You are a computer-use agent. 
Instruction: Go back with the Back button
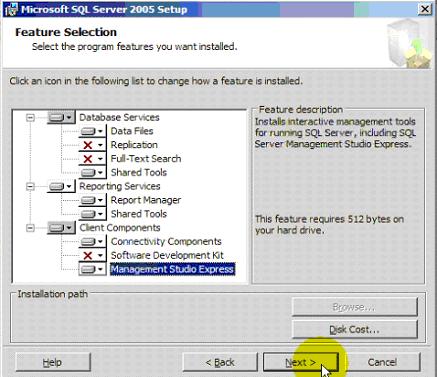(x=220, y=362)
